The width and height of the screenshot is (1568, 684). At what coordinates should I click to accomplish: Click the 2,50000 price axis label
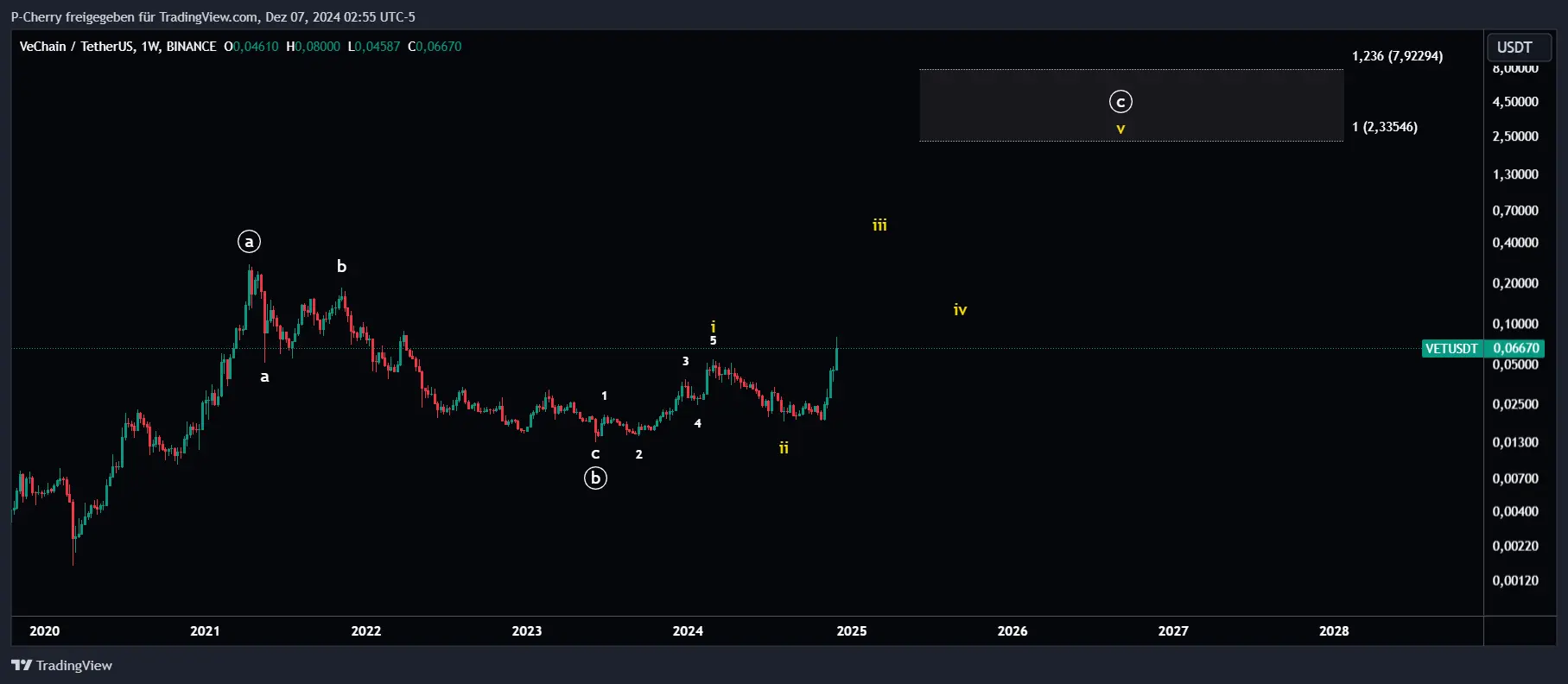(1515, 136)
